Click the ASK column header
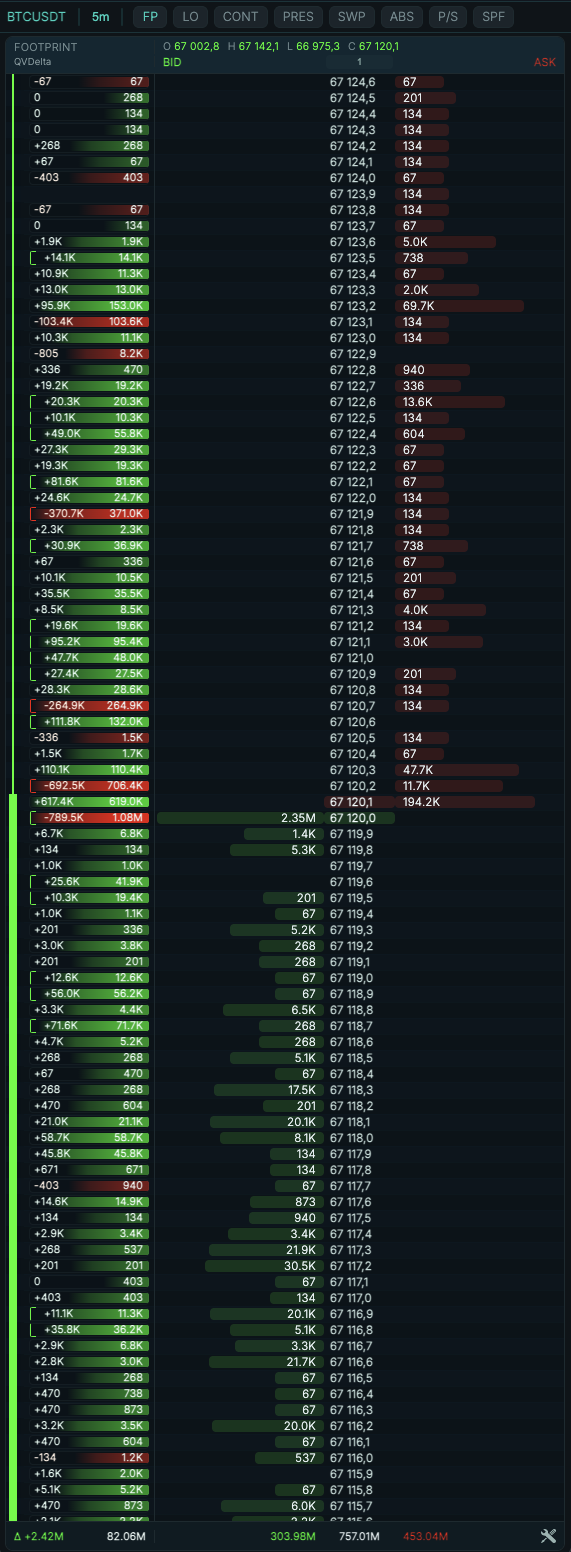The width and height of the screenshot is (571, 1552). pyautogui.click(x=545, y=62)
